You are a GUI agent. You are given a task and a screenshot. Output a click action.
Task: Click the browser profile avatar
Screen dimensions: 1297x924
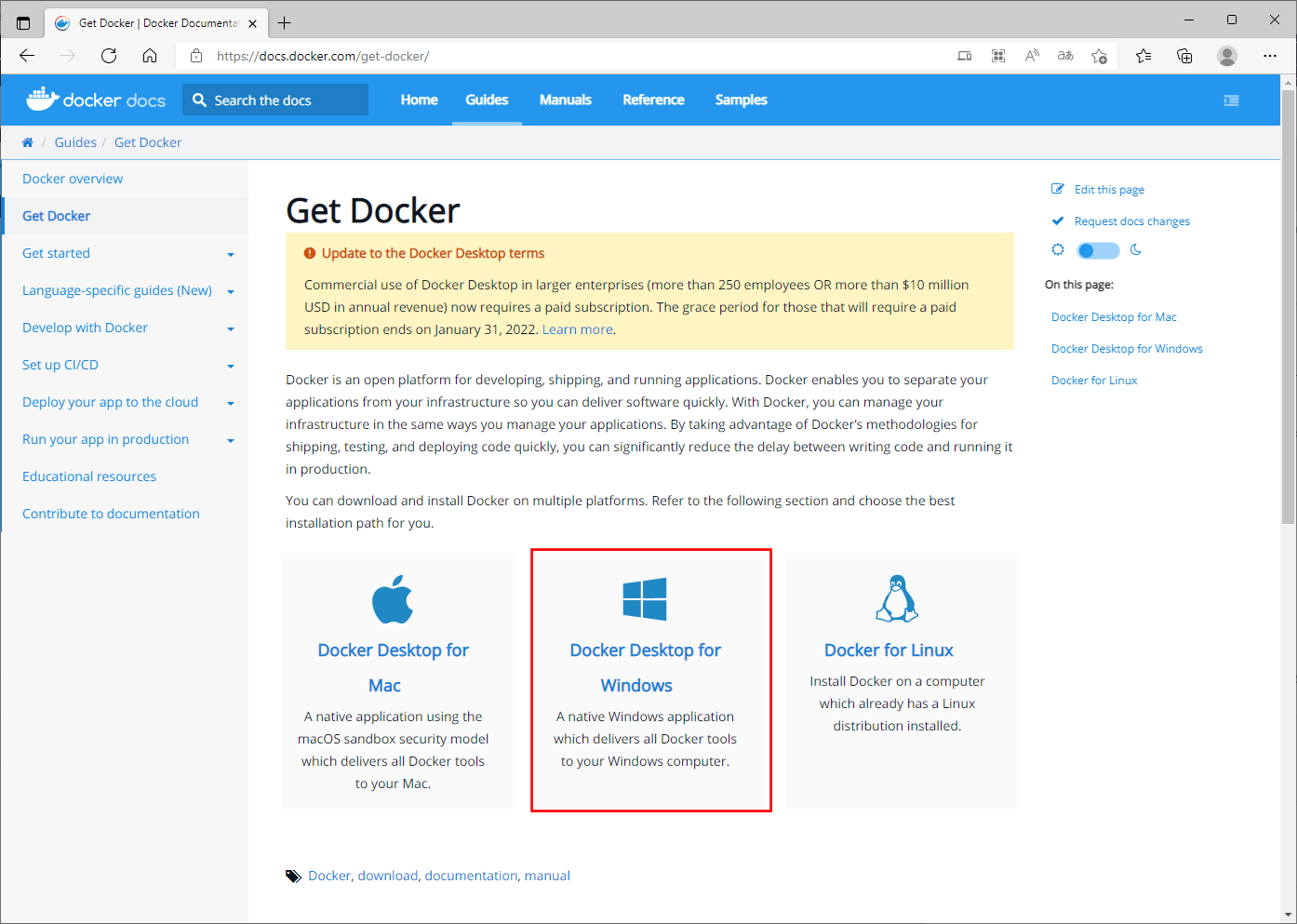(1227, 56)
